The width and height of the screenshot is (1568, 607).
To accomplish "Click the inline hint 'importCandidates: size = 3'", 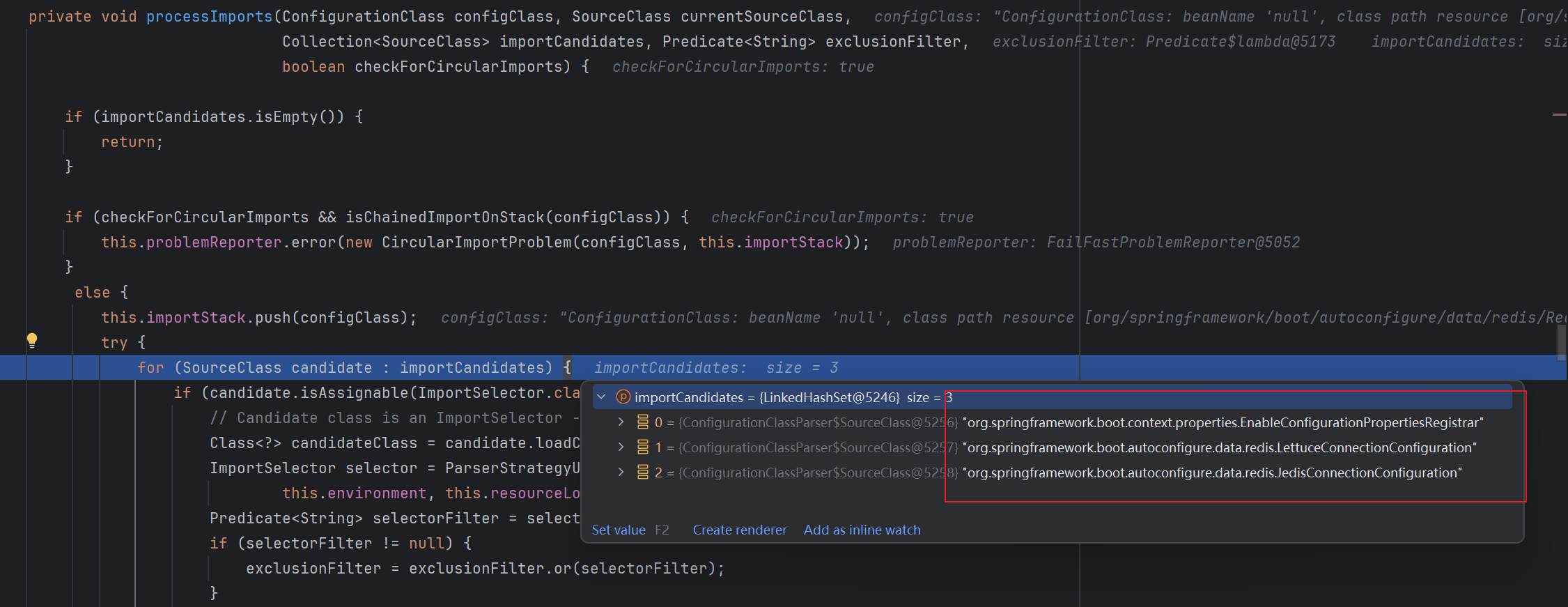I will (x=716, y=368).
